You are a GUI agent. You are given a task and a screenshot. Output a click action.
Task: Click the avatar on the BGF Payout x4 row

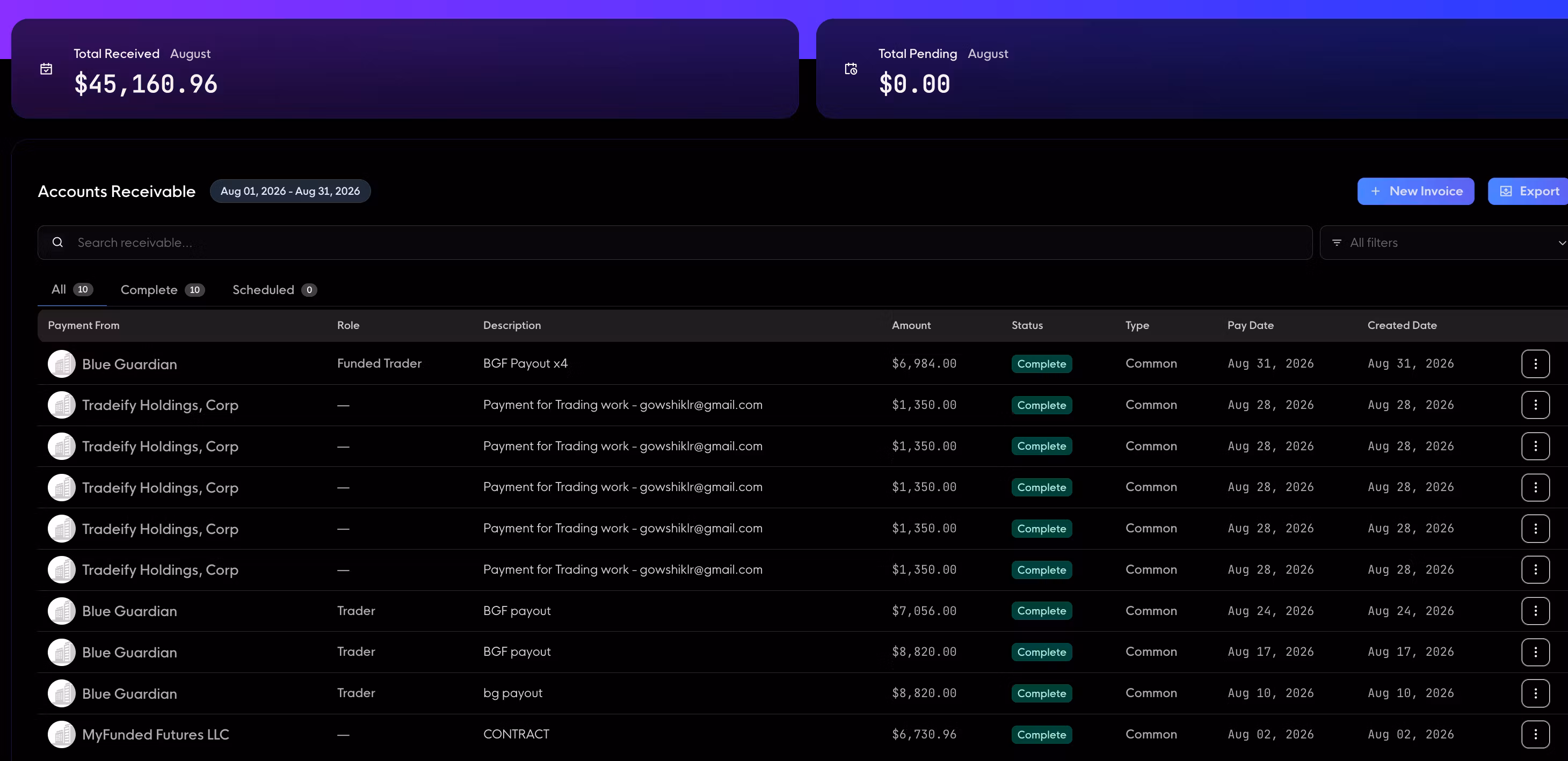(61, 364)
